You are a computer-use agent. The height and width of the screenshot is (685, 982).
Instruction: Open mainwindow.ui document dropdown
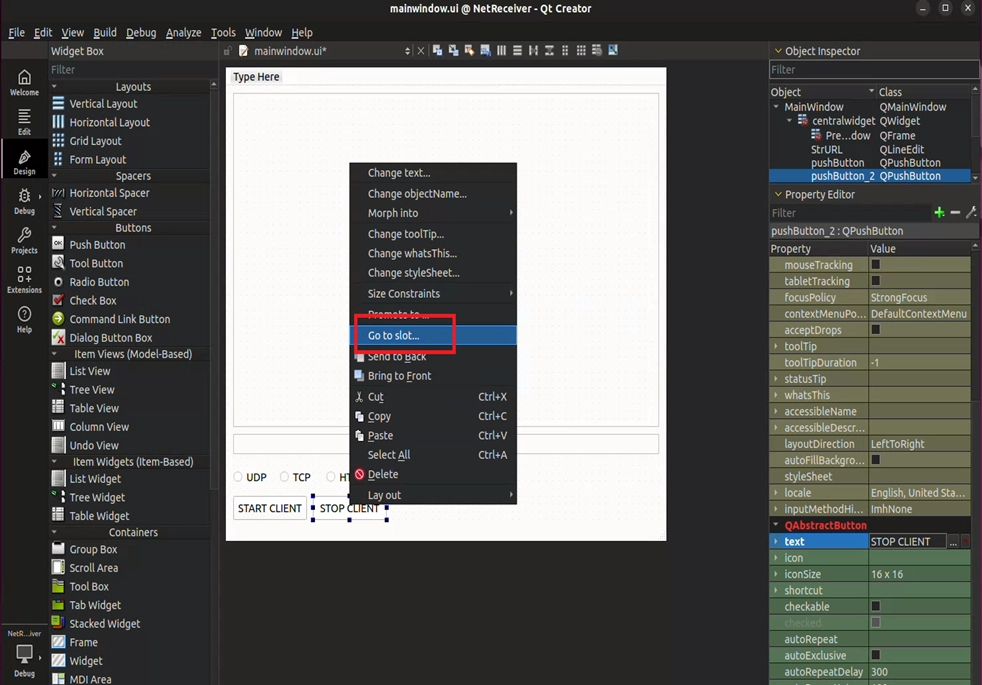(x=408, y=51)
